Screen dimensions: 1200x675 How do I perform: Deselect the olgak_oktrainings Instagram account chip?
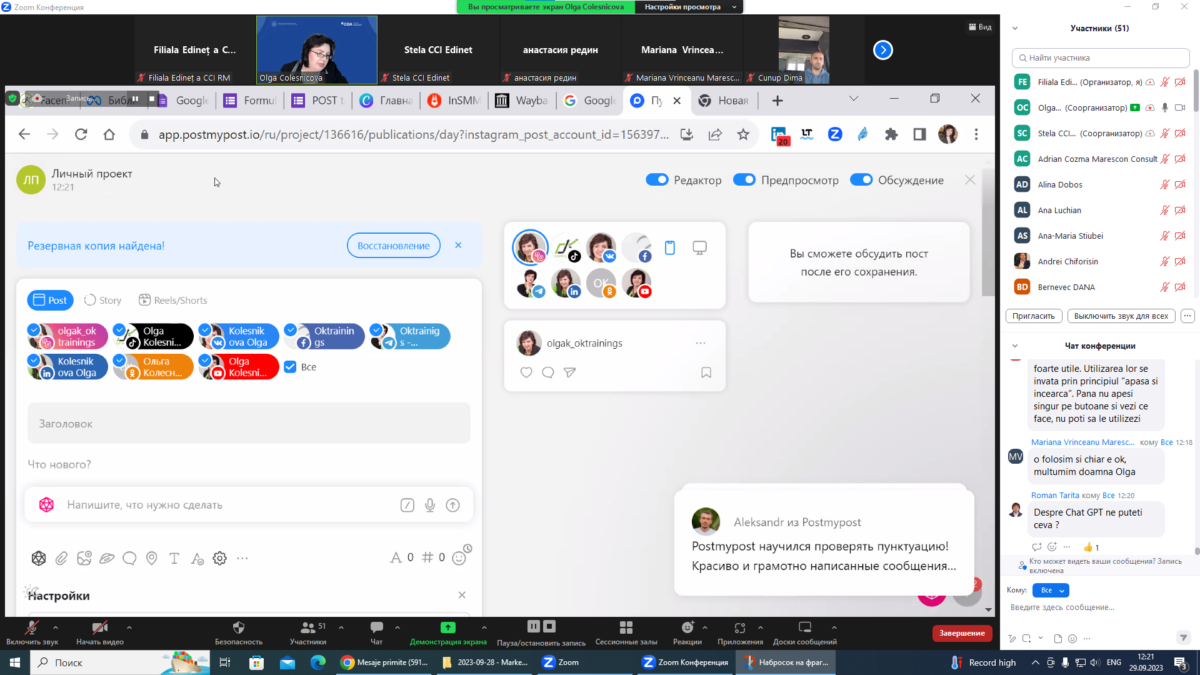coord(67,336)
